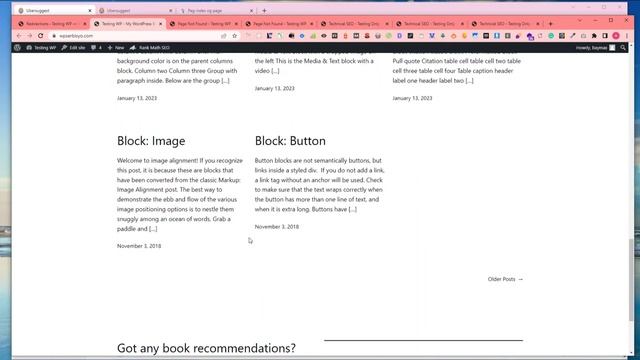Close the Testing WP - My WordPress tab
The height and width of the screenshot is (360, 640).
[160, 24]
